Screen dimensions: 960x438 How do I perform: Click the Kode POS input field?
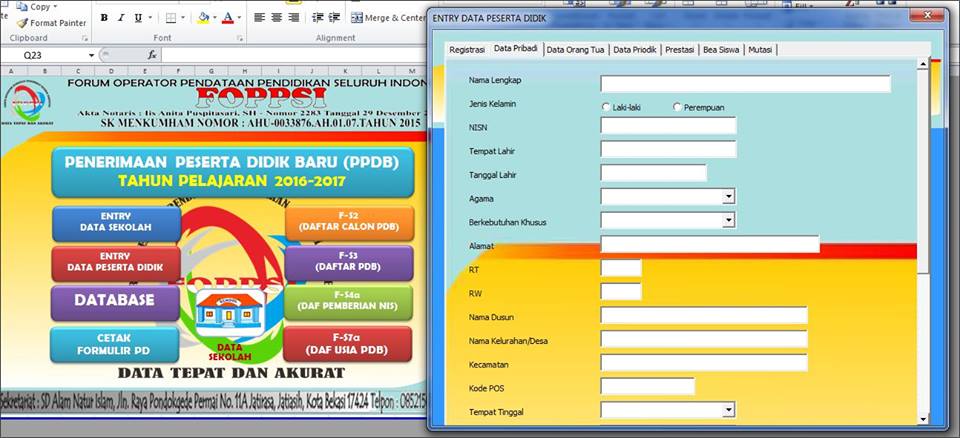pos(648,386)
